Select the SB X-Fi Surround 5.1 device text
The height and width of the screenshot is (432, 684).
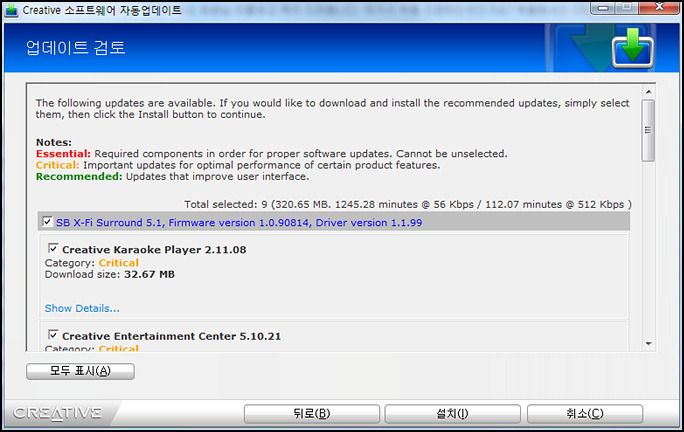click(x=239, y=223)
